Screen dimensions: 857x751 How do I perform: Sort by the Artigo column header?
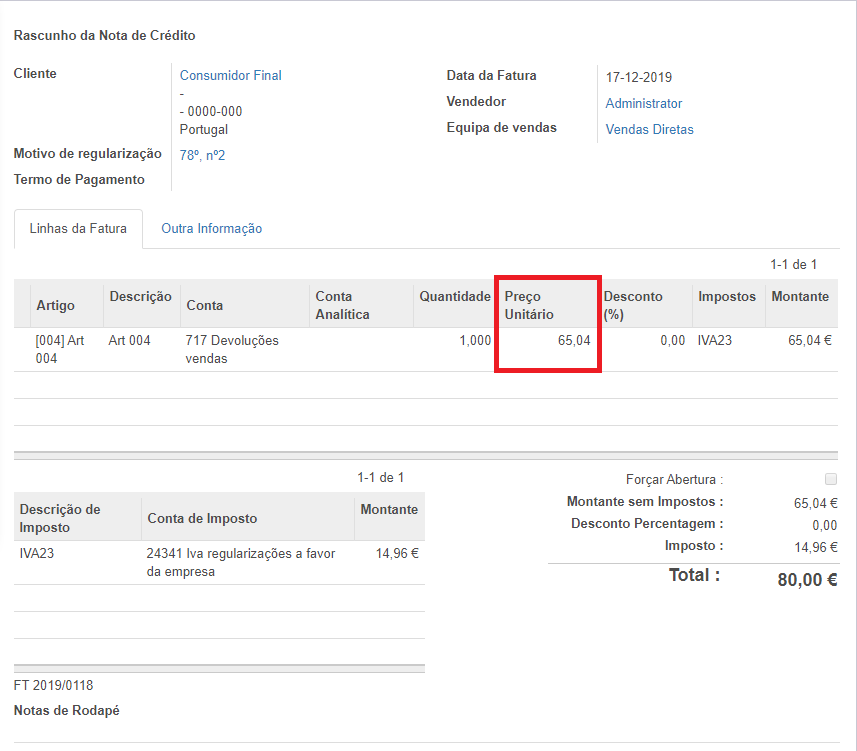click(56, 305)
